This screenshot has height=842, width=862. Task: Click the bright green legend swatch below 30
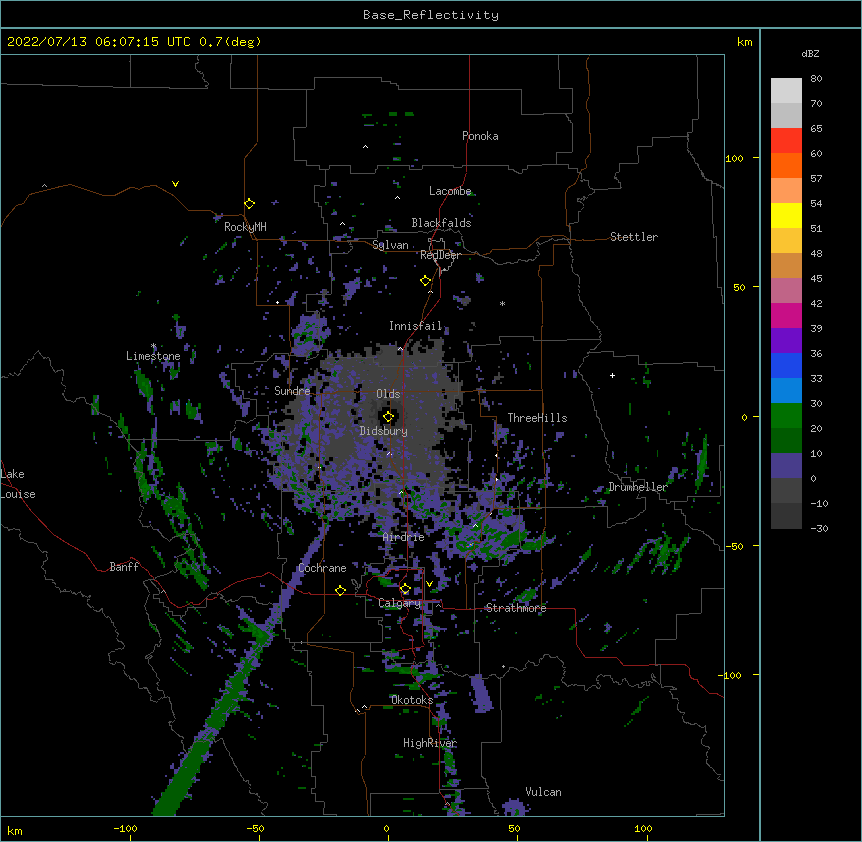click(786, 416)
